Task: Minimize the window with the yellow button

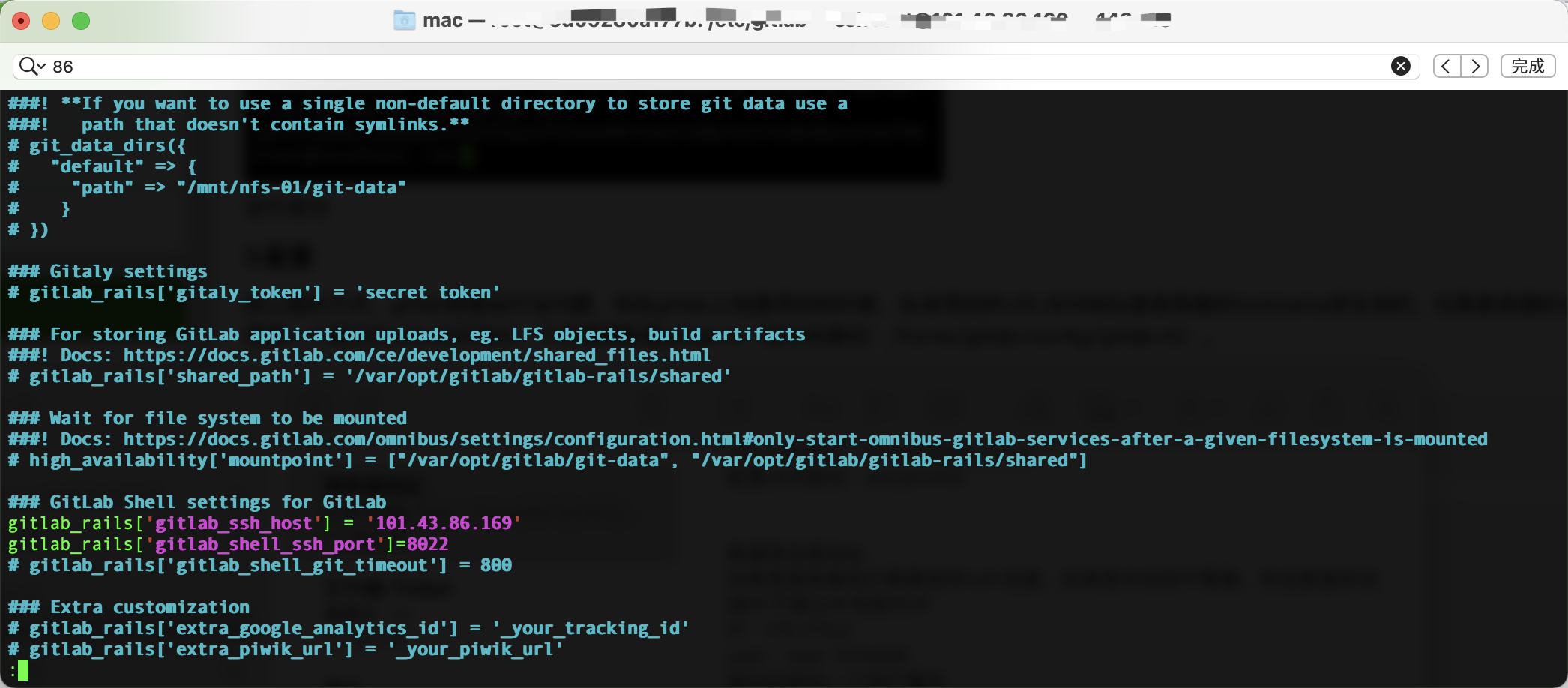Action: click(51, 21)
